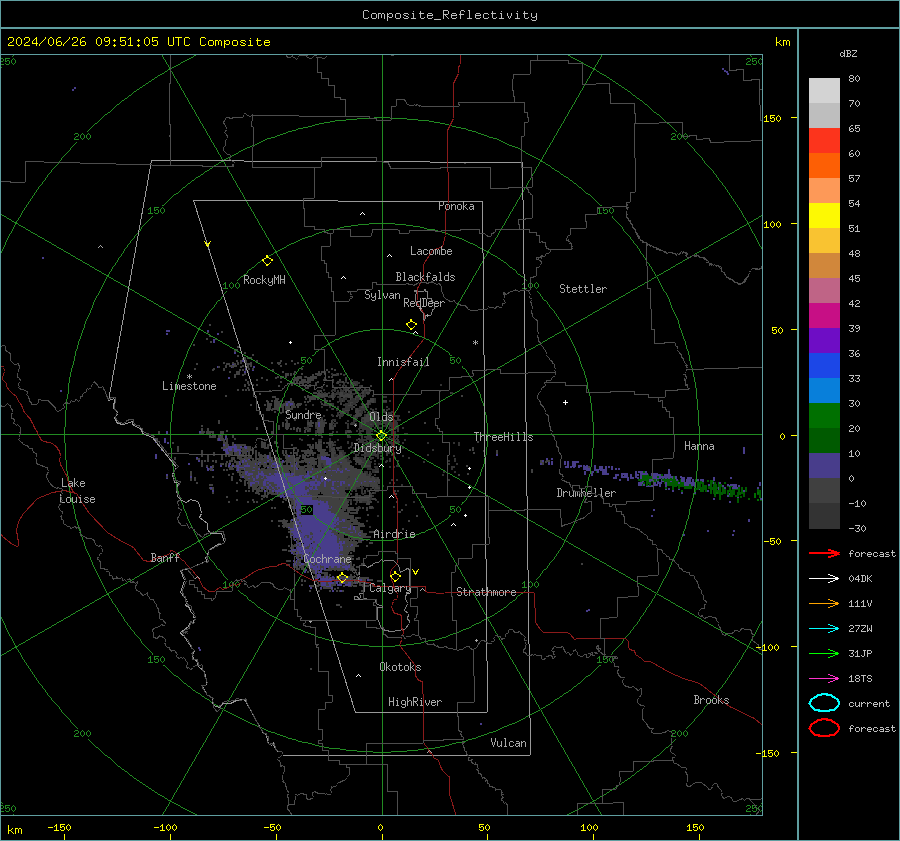Viewport: 900px width, 841px height.
Task: Click the Sylvan label
Action: coord(382,295)
